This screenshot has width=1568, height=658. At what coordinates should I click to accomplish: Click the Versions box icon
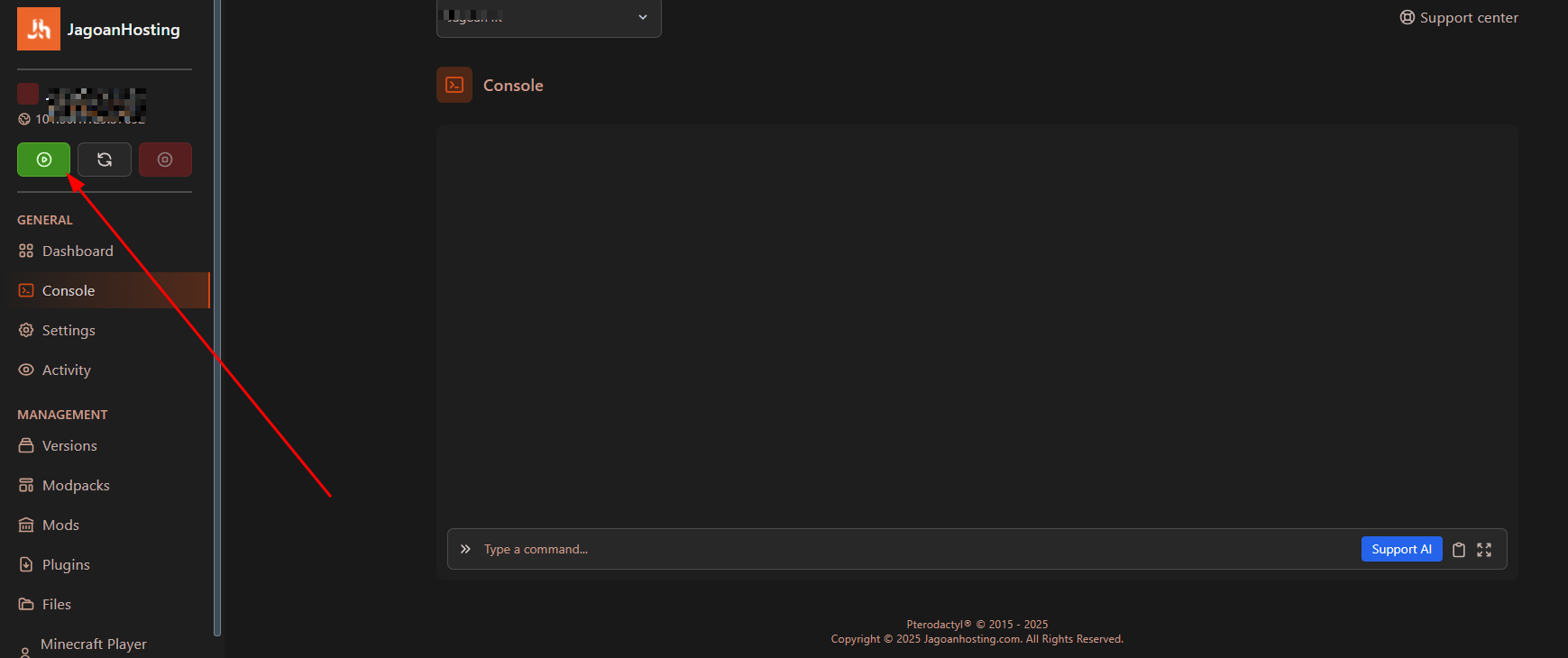tap(26, 445)
